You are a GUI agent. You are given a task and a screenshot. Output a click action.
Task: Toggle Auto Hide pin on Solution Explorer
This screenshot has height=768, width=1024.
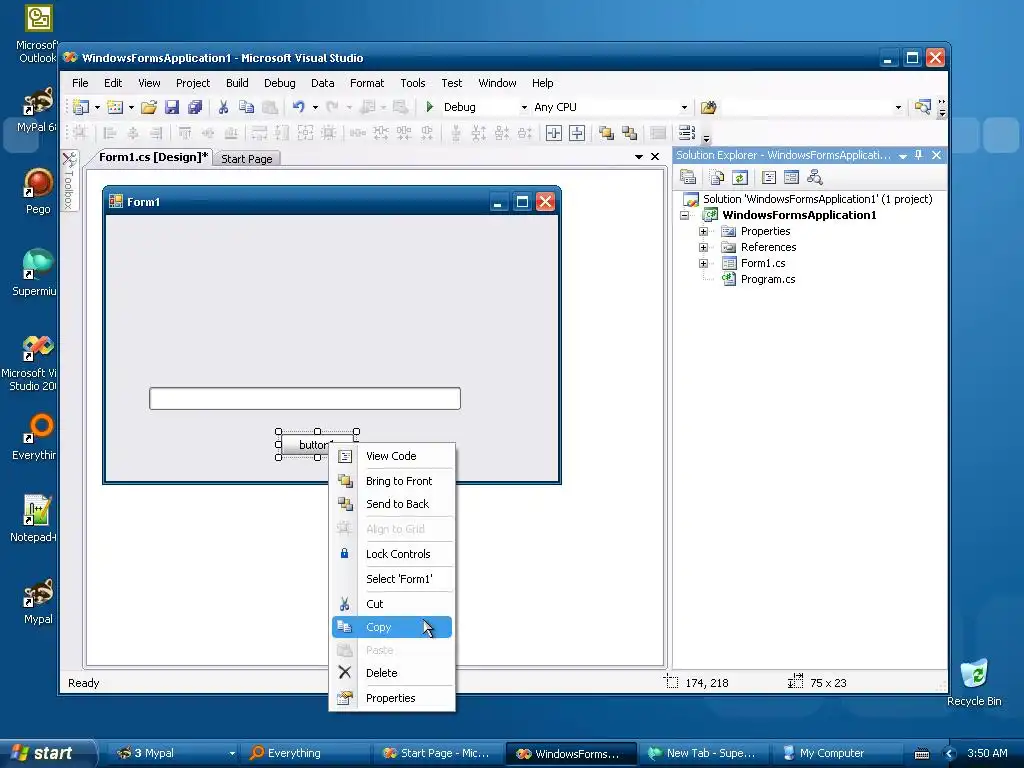(919, 155)
